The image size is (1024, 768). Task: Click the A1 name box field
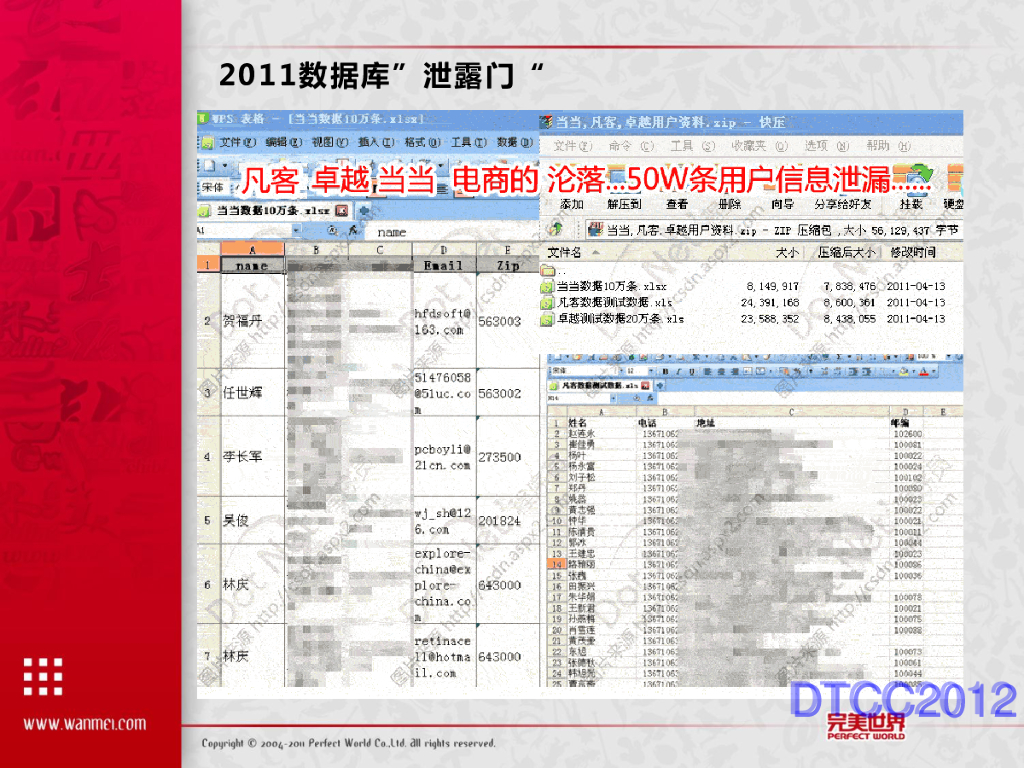click(244, 230)
